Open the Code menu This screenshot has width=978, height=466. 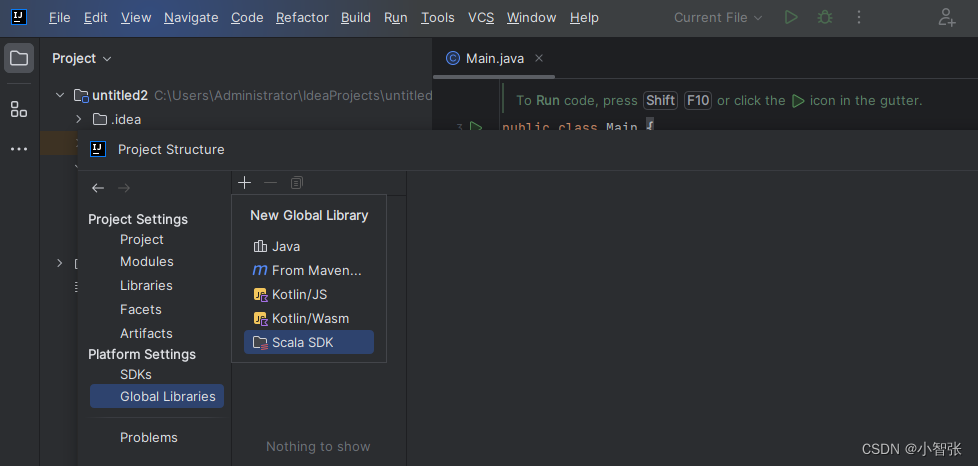[247, 17]
